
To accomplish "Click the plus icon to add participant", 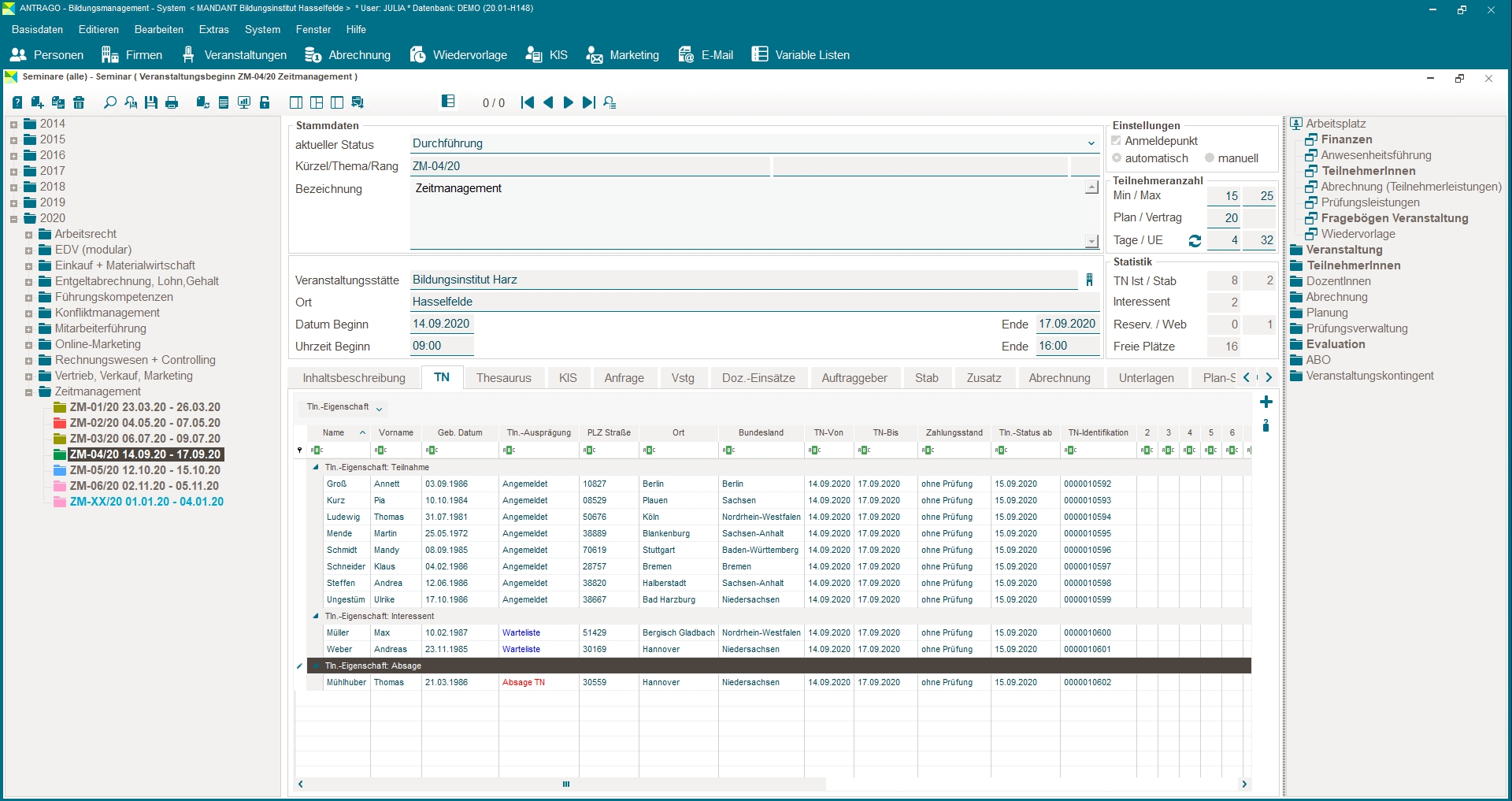I will 1266,402.
